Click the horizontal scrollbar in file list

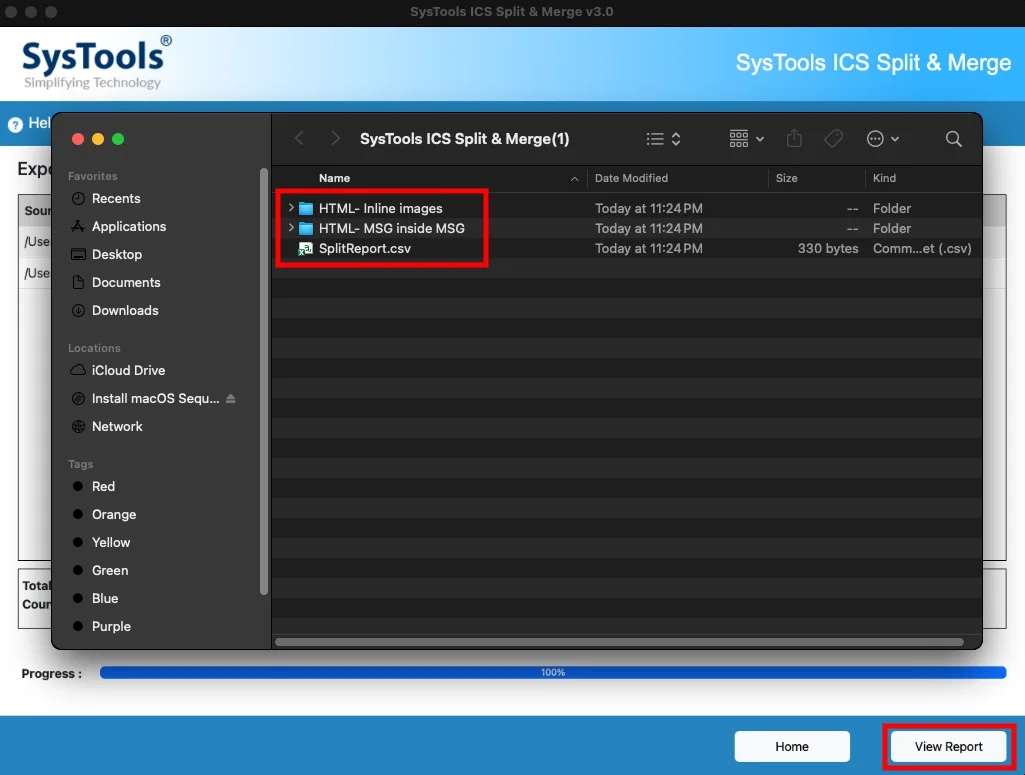click(619, 642)
